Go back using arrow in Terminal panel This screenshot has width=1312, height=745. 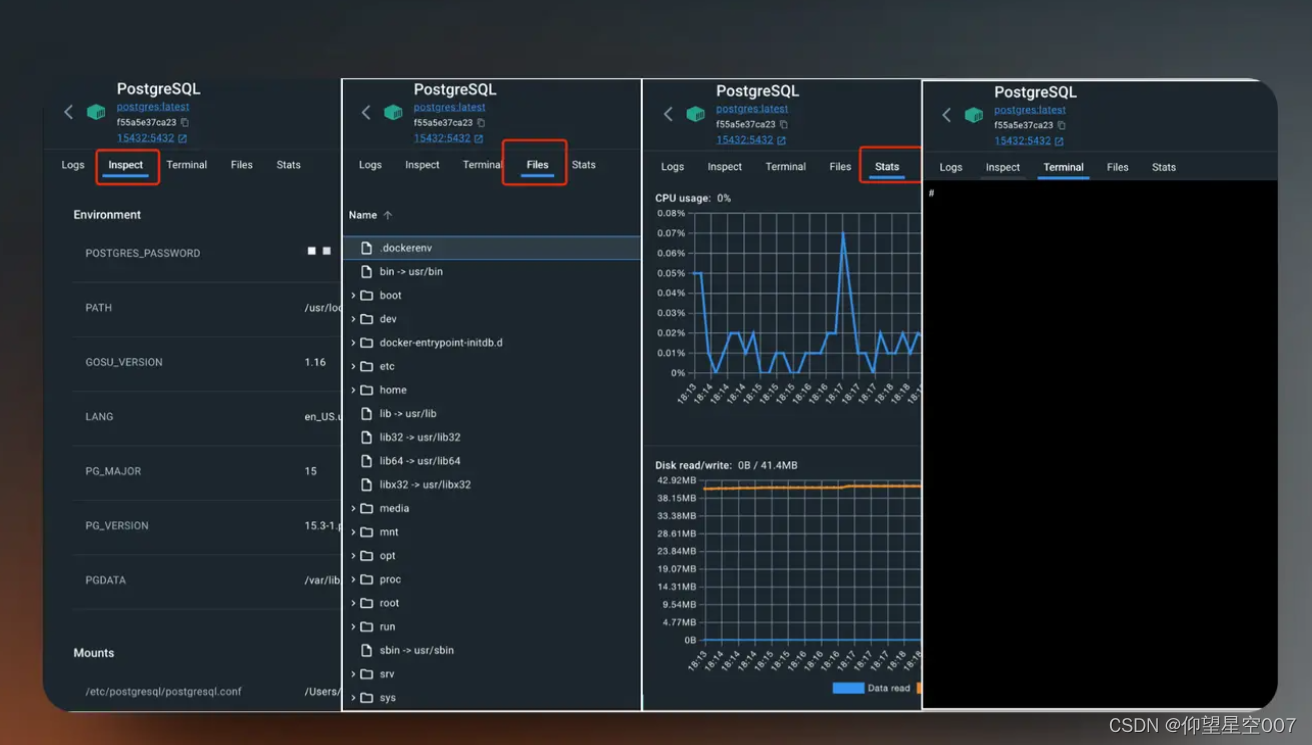coord(946,115)
